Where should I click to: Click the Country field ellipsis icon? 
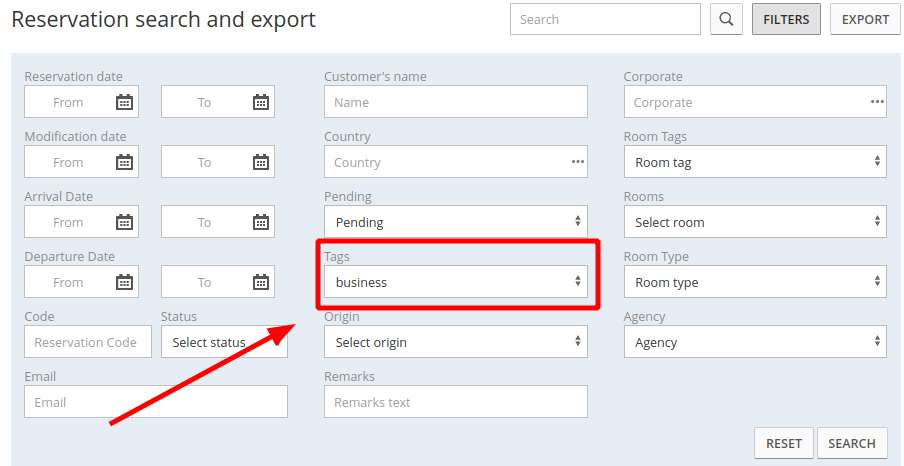578,162
